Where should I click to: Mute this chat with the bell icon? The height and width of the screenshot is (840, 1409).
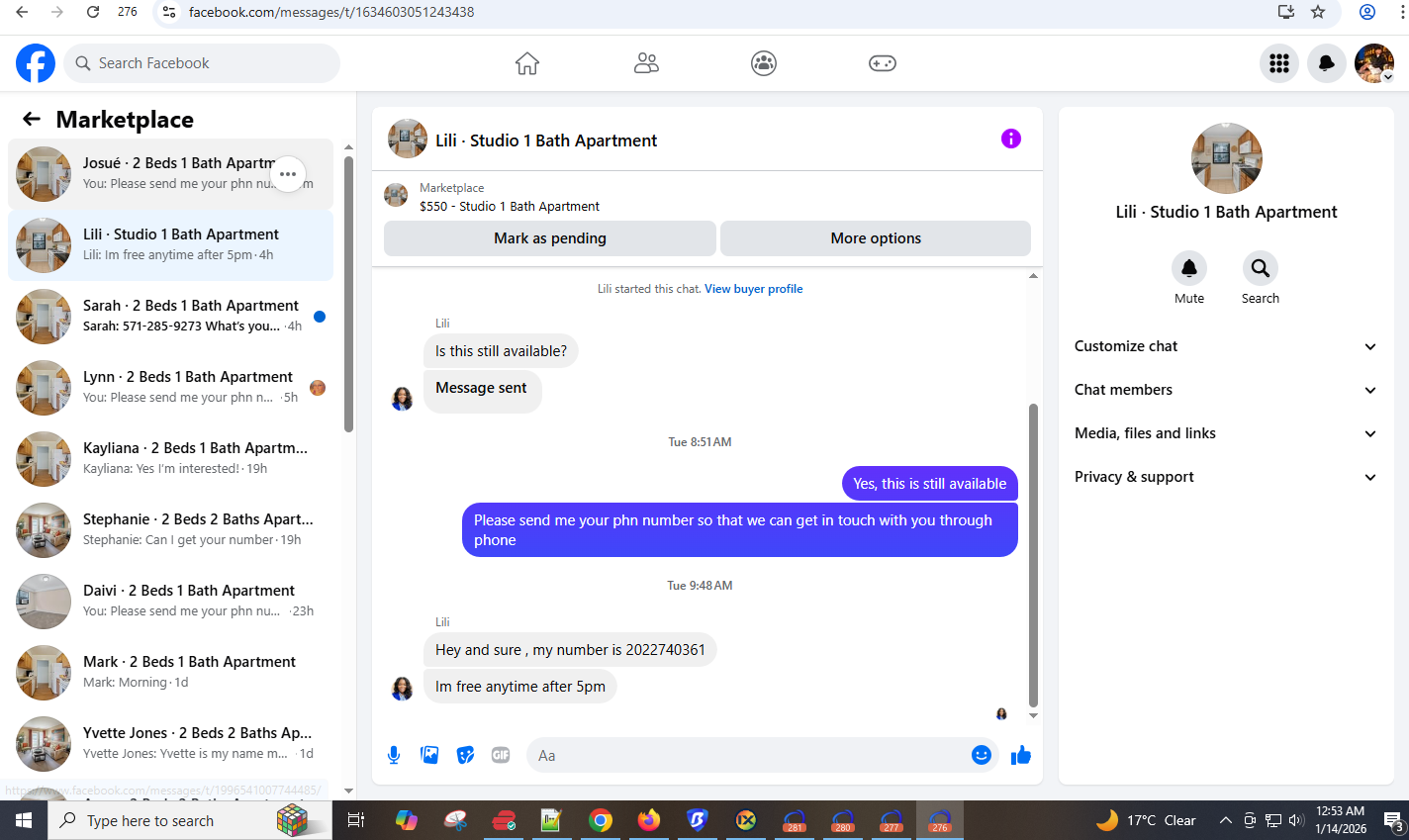[x=1189, y=268]
